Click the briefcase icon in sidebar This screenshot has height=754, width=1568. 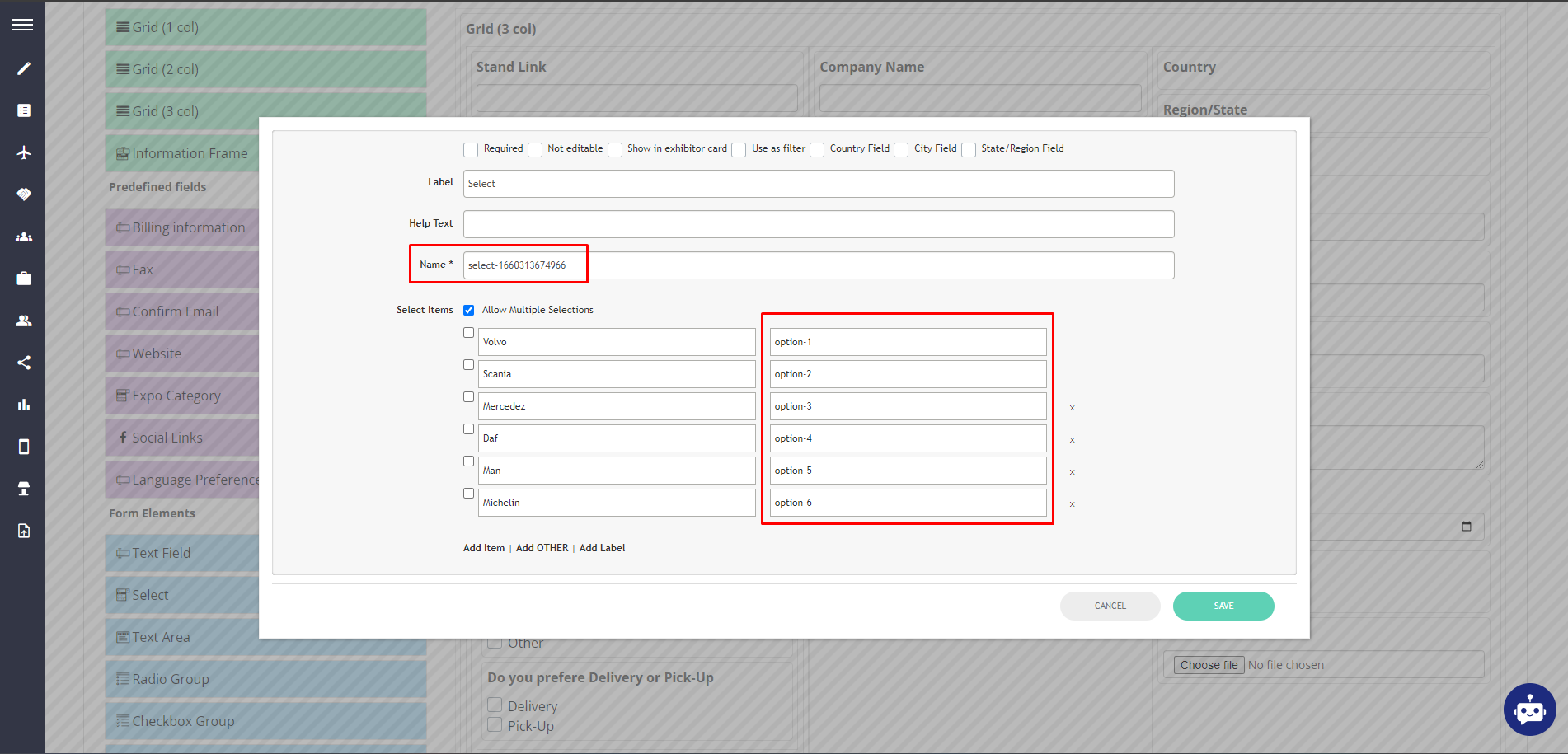pos(24,279)
